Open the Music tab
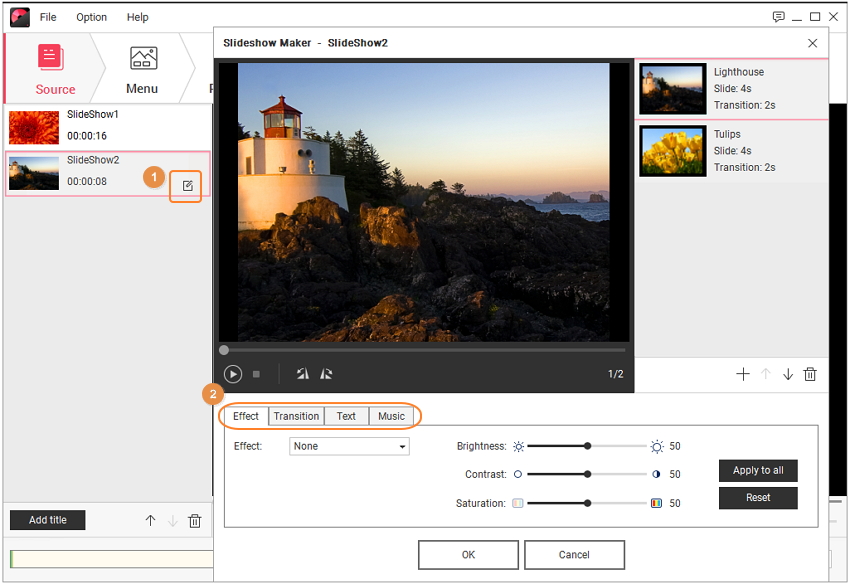The image size is (850, 584). [391, 416]
